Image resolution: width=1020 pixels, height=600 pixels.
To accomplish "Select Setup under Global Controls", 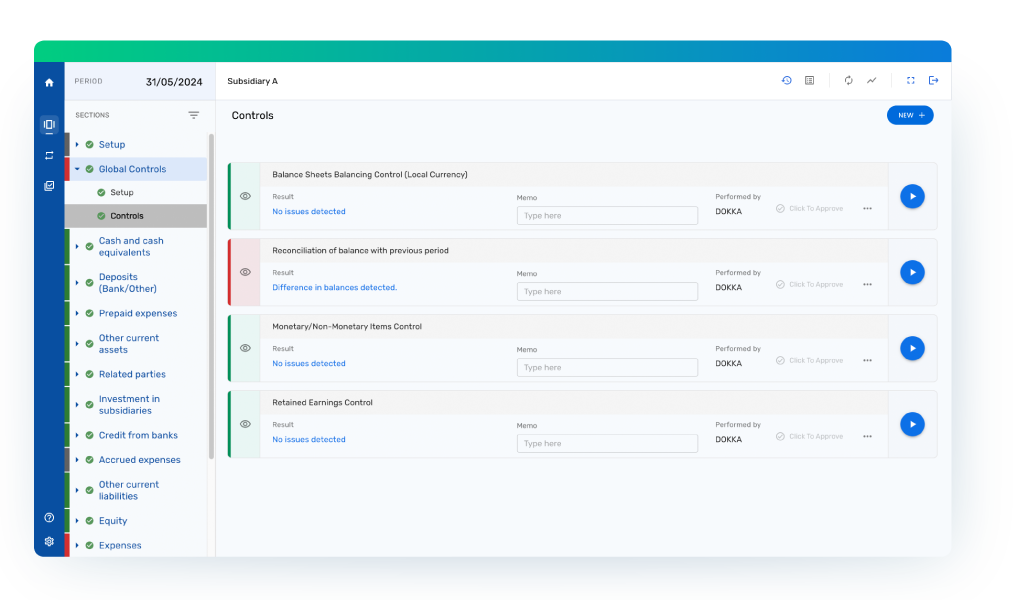I will point(121,192).
